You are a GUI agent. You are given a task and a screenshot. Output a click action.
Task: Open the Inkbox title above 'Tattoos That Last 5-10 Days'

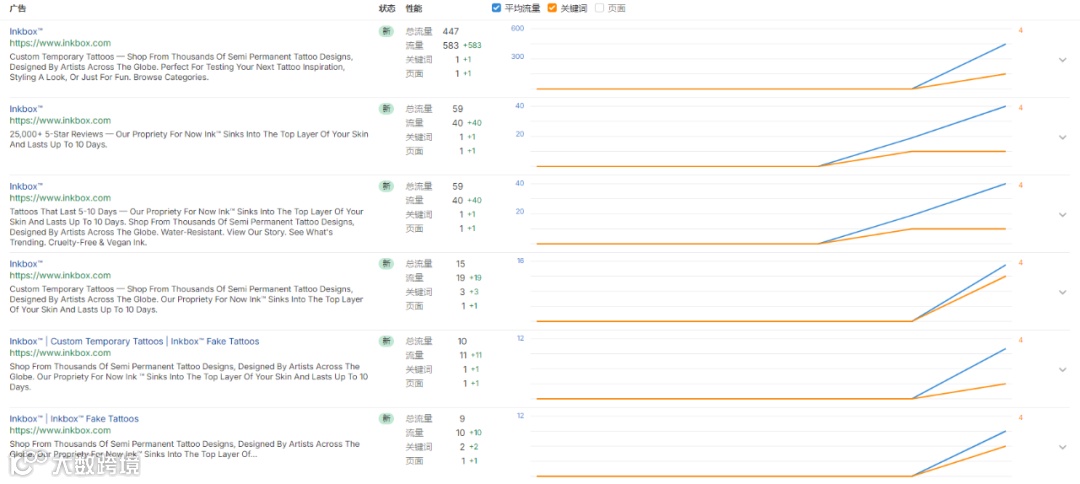click(x=26, y=187)
